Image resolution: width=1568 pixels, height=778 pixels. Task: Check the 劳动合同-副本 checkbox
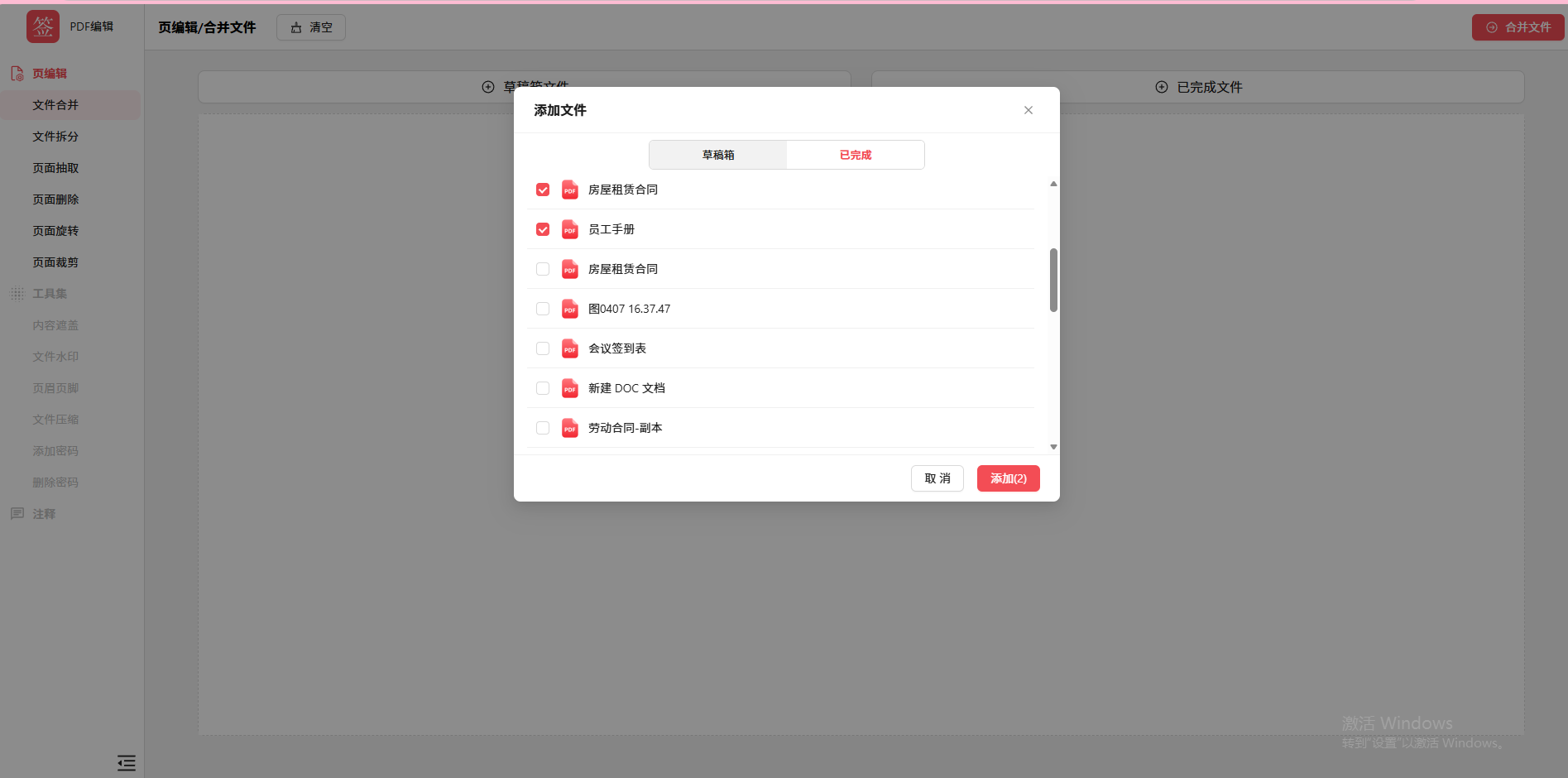[x=543, y=428]
